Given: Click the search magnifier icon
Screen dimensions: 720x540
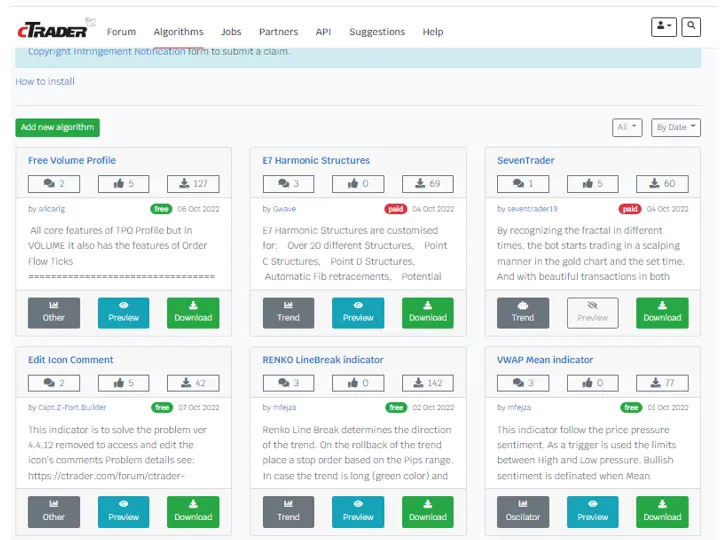Looking at the screenshot, I should [691, 27].
